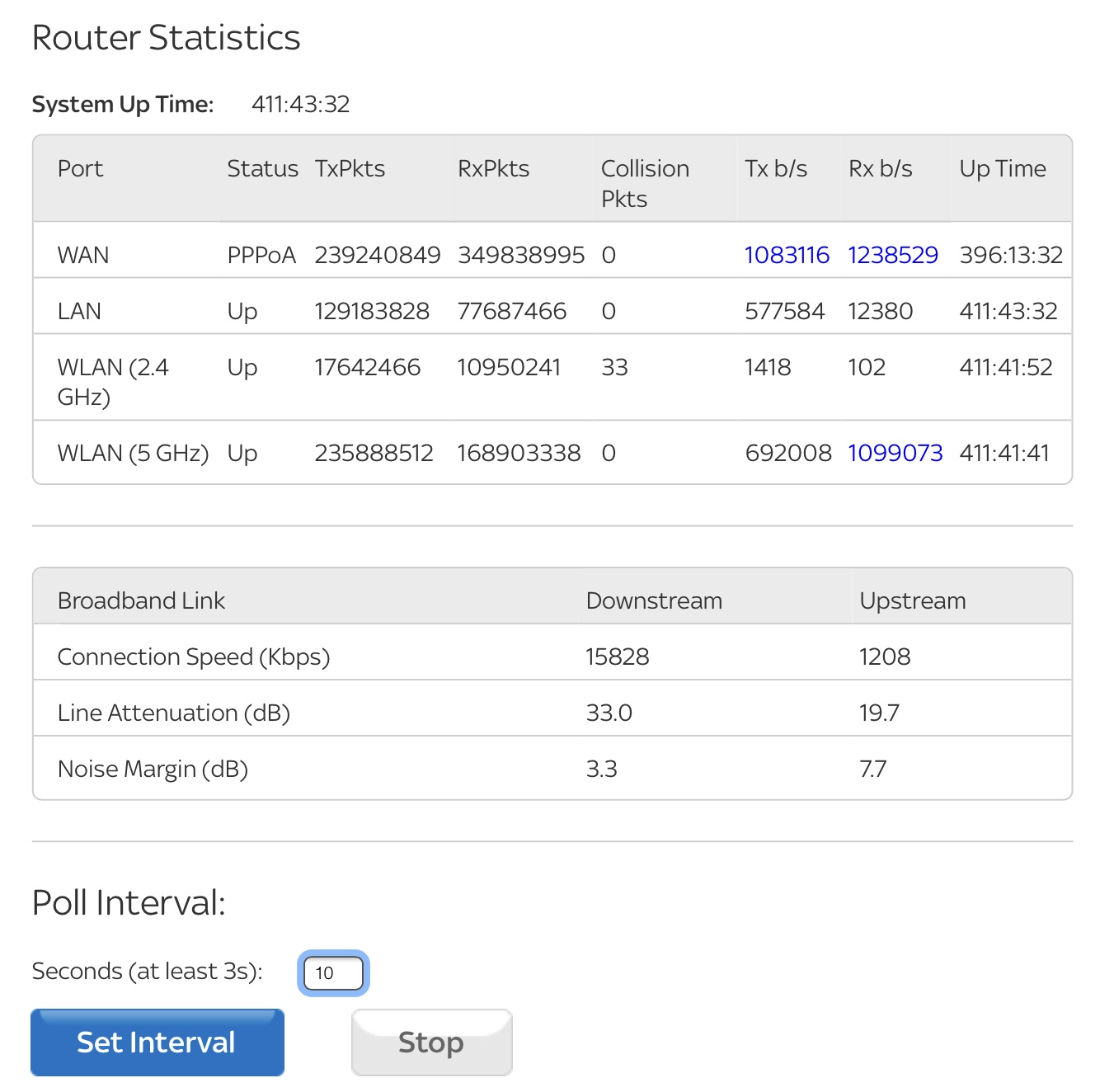Click the Port column header

80,168
